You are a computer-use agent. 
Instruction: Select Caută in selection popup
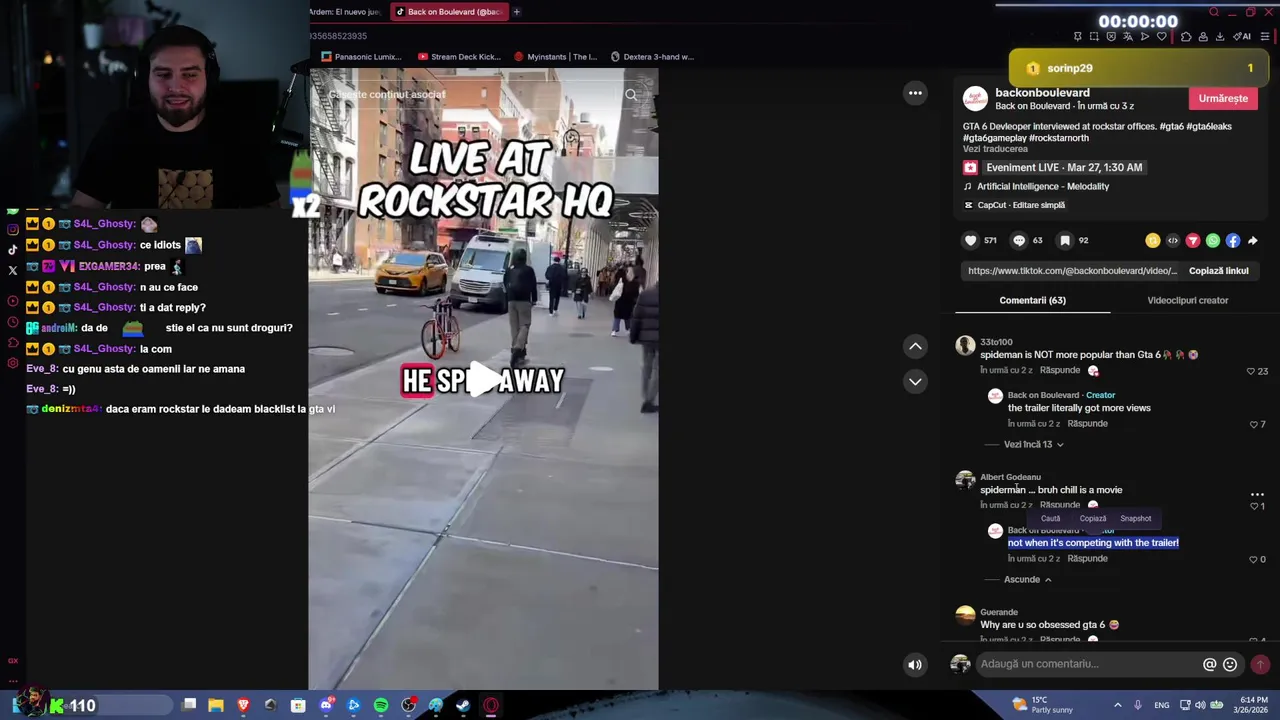(1050, 518)
